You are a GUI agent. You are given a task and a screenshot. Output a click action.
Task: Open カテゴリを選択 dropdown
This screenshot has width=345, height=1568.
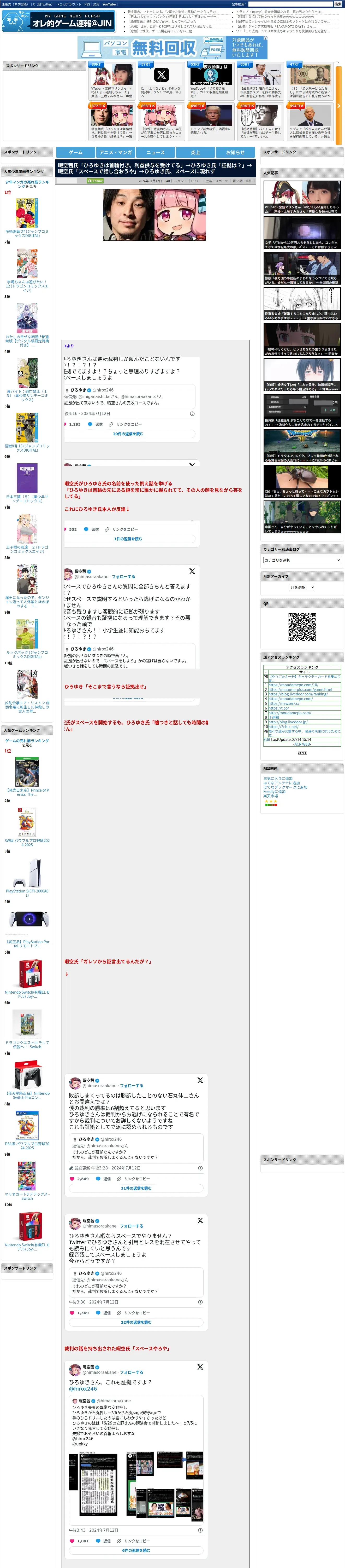(x=302, y=560)
